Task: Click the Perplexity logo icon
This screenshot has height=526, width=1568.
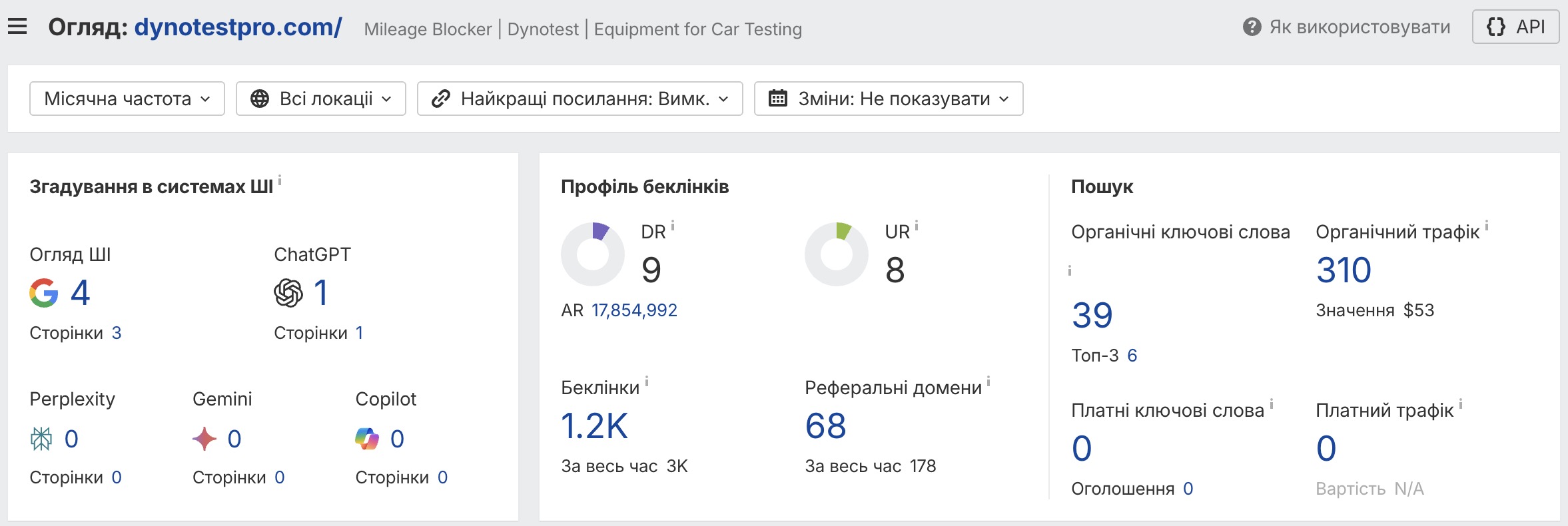Action: [x=41, y=439]
